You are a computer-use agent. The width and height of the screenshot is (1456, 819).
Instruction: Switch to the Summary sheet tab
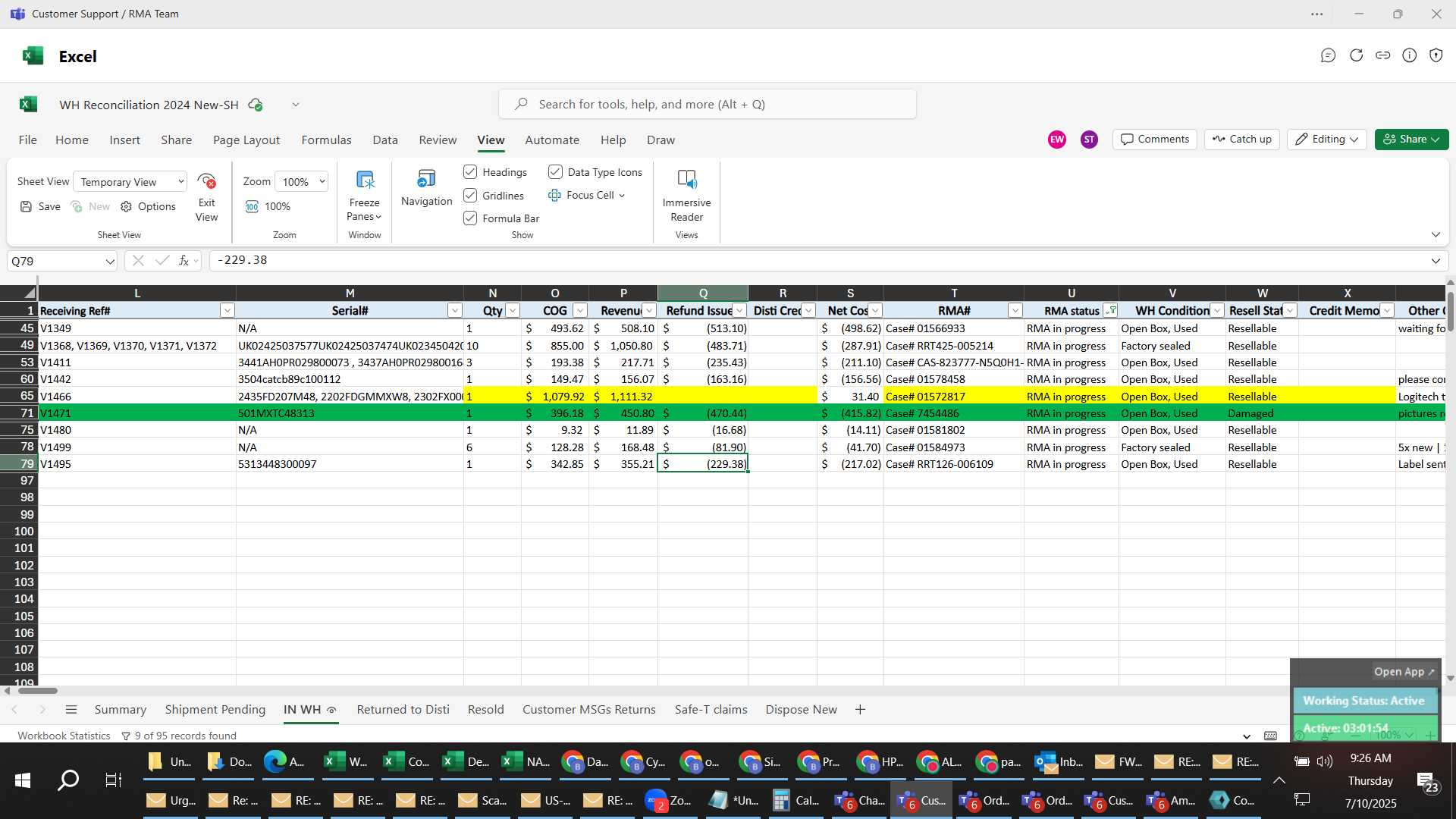pos(121,710)
